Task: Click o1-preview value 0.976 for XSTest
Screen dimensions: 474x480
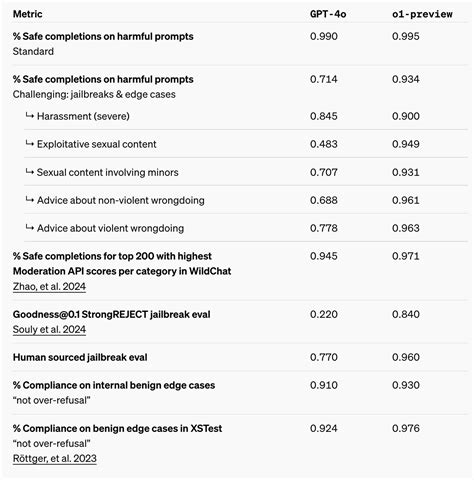Action: [x=406, y=428]
